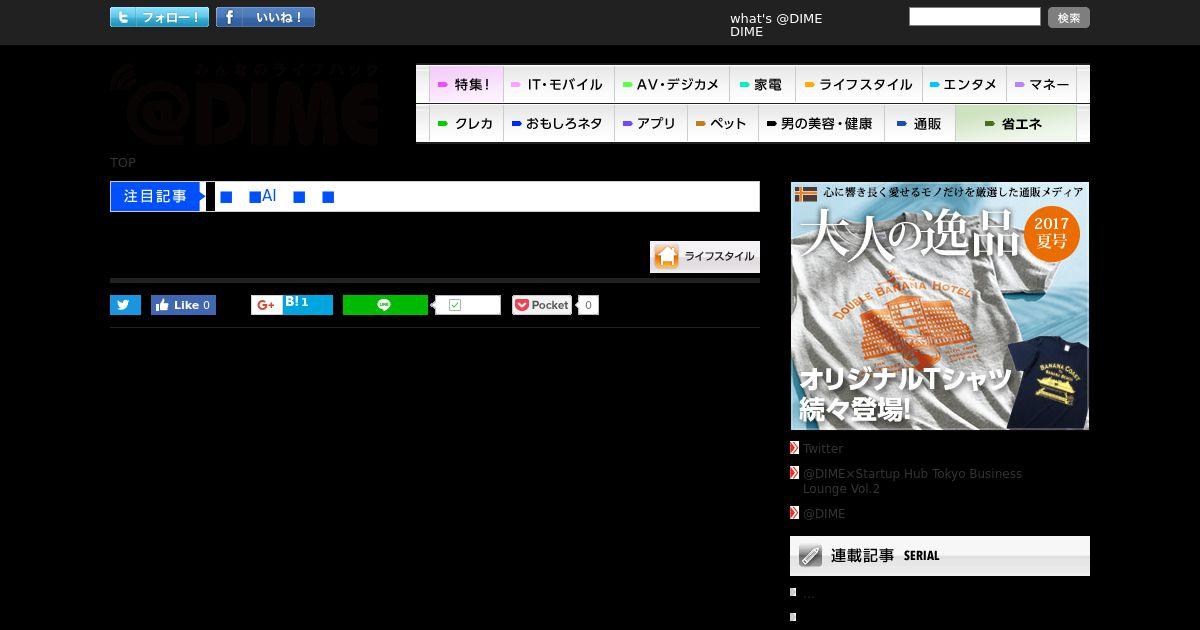This screenshot has width=1200, height=630.
Task: Click the Facebook Like 0 button
Action: point(183,305)
